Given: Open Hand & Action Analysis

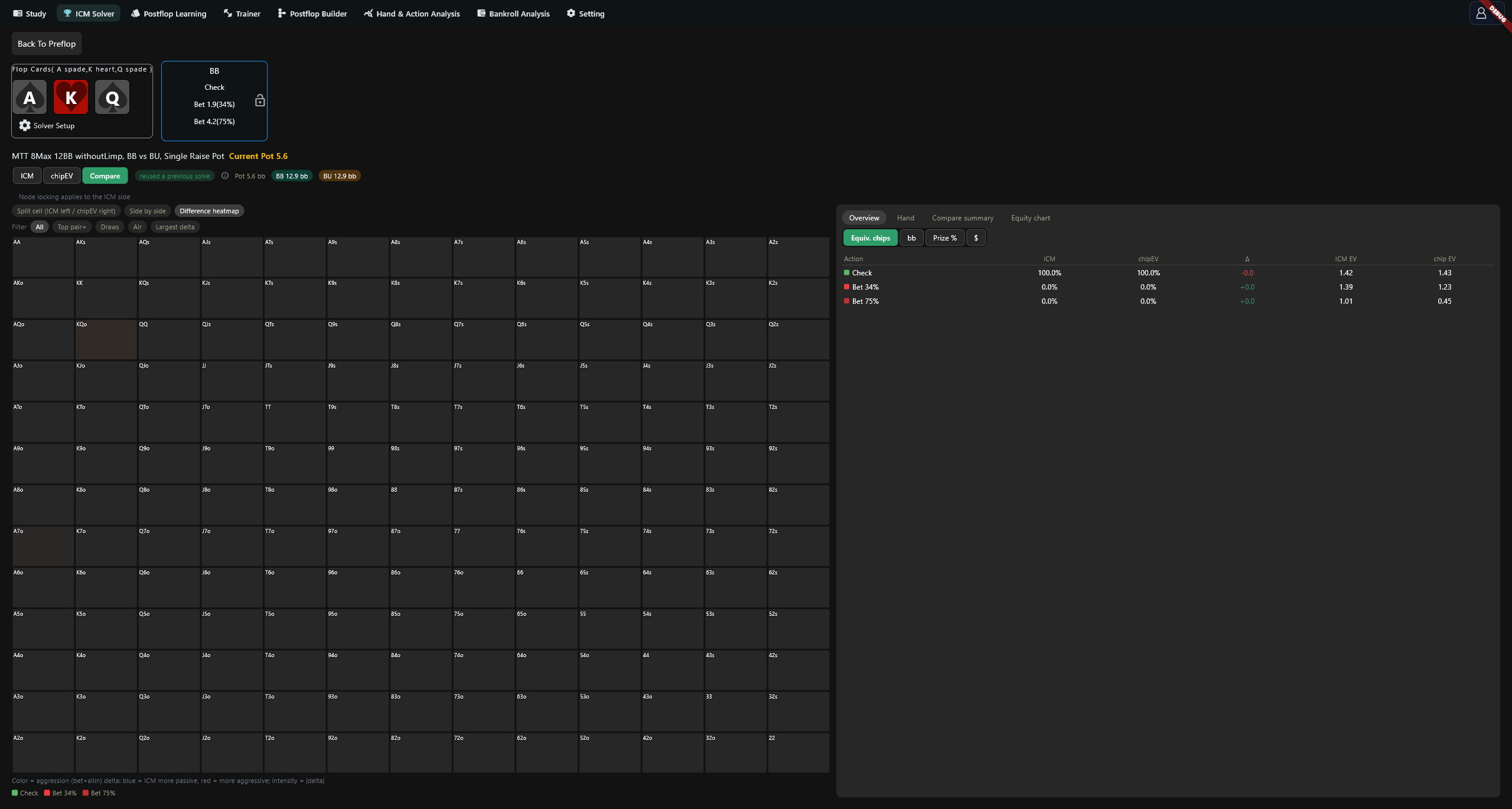Looking at the screenshot, I should 412,13.
